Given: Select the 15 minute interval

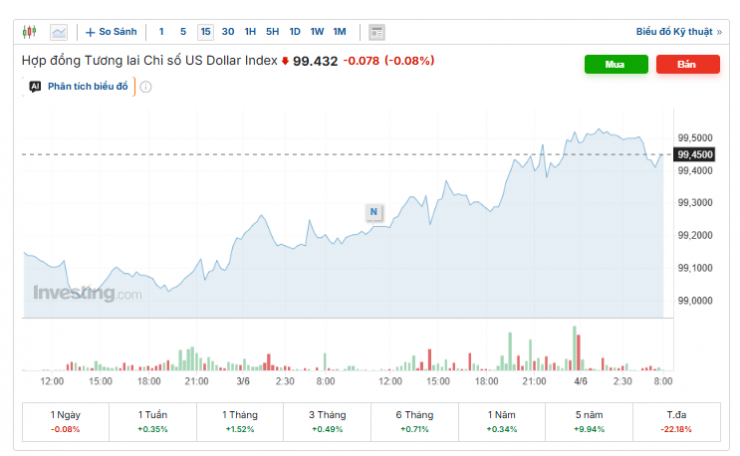Looking at the screenshot, I should (x=205, y=32).
